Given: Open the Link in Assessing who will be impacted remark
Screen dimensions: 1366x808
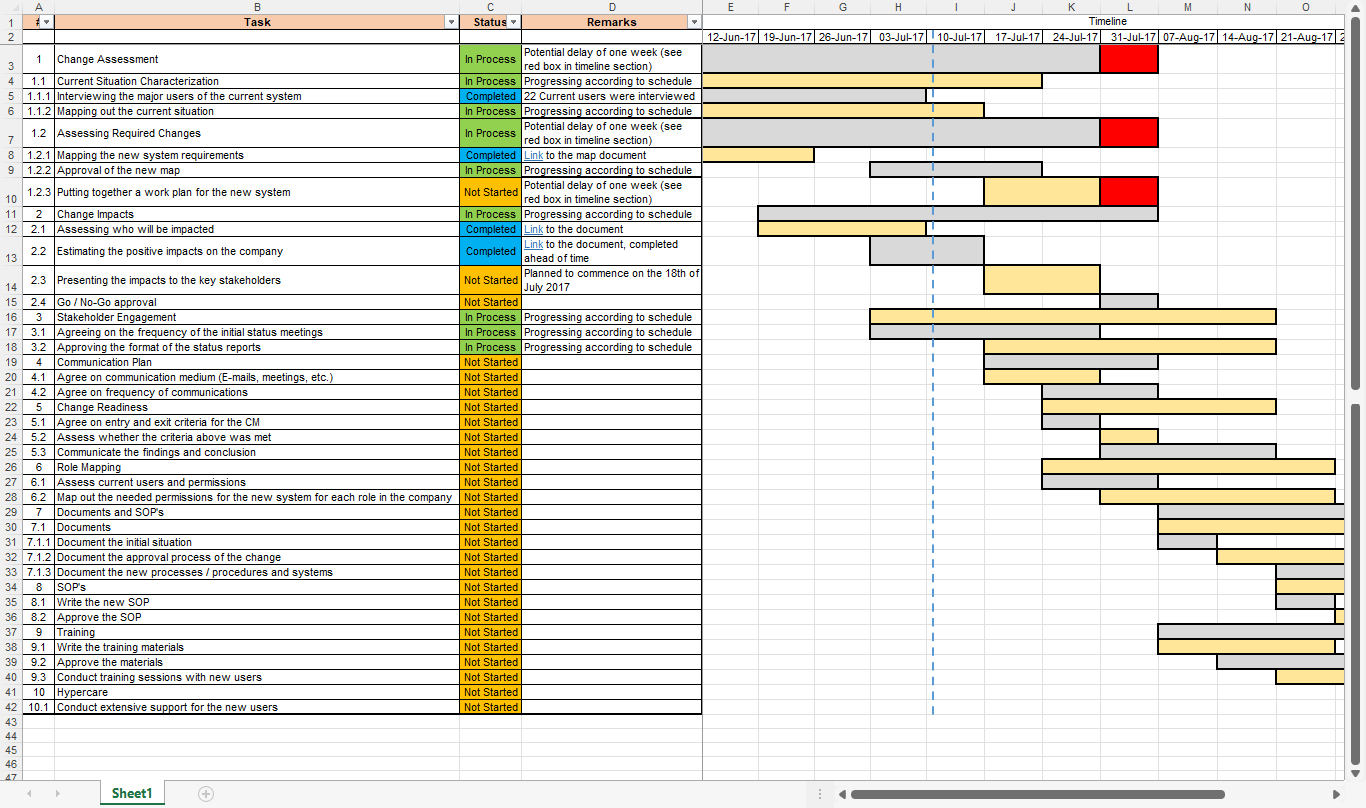Looking at the screenshot, I should point(533,229).
